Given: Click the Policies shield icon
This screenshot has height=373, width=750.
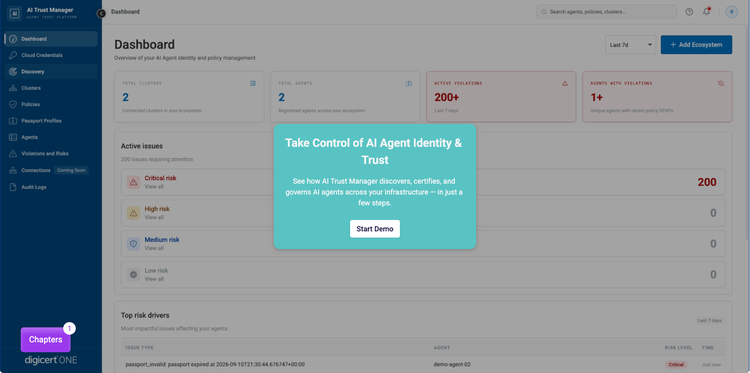Looking at the screenshot, I should 13,104.
